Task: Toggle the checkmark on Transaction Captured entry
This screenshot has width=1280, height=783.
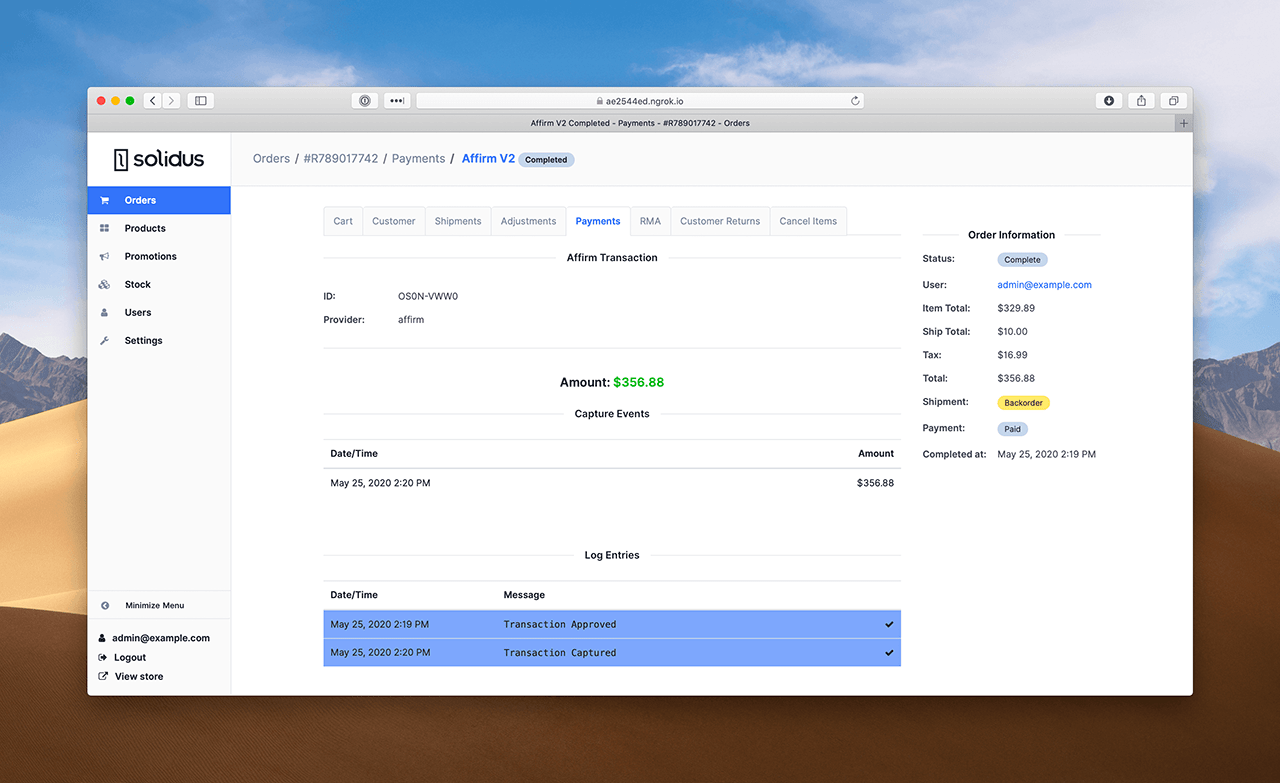Action: (888, 652)
